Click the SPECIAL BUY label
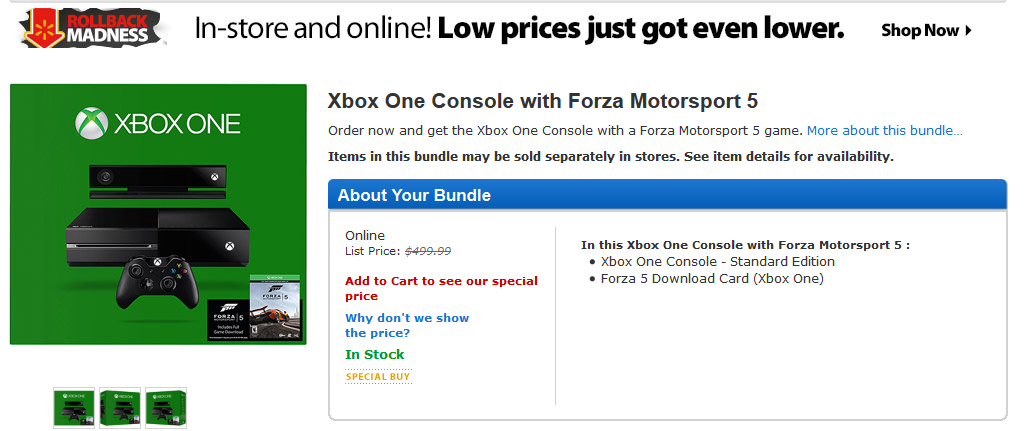 pyautogui.click(x=378, y=377)
